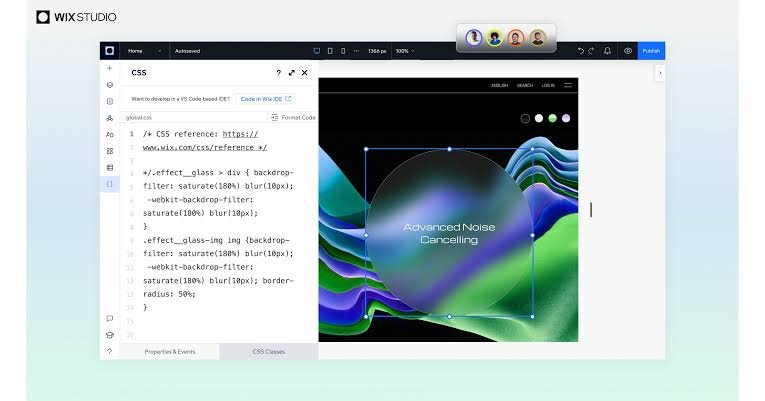
Task: Open the Academy learning cap icon
Action: coord(110,335)
